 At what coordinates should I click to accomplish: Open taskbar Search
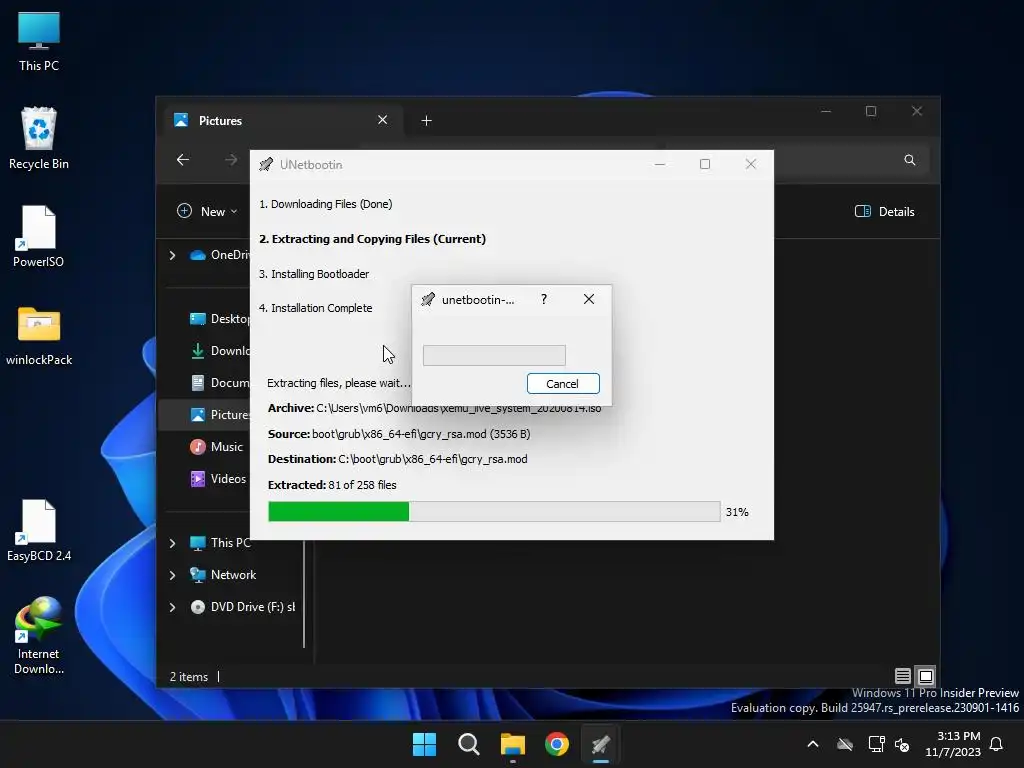(468, 744)
